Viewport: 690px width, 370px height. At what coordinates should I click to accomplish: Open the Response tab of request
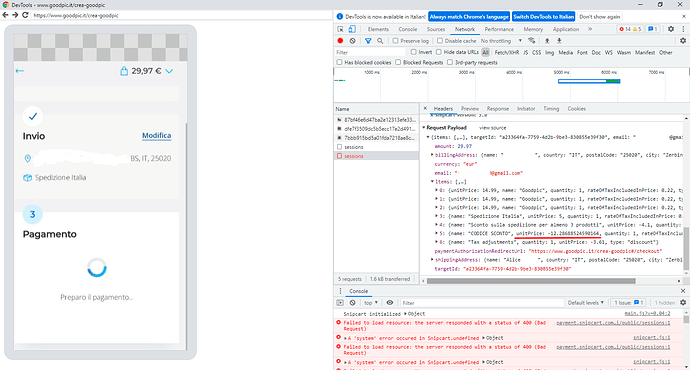pyautogui.click(x=498, y=108)
